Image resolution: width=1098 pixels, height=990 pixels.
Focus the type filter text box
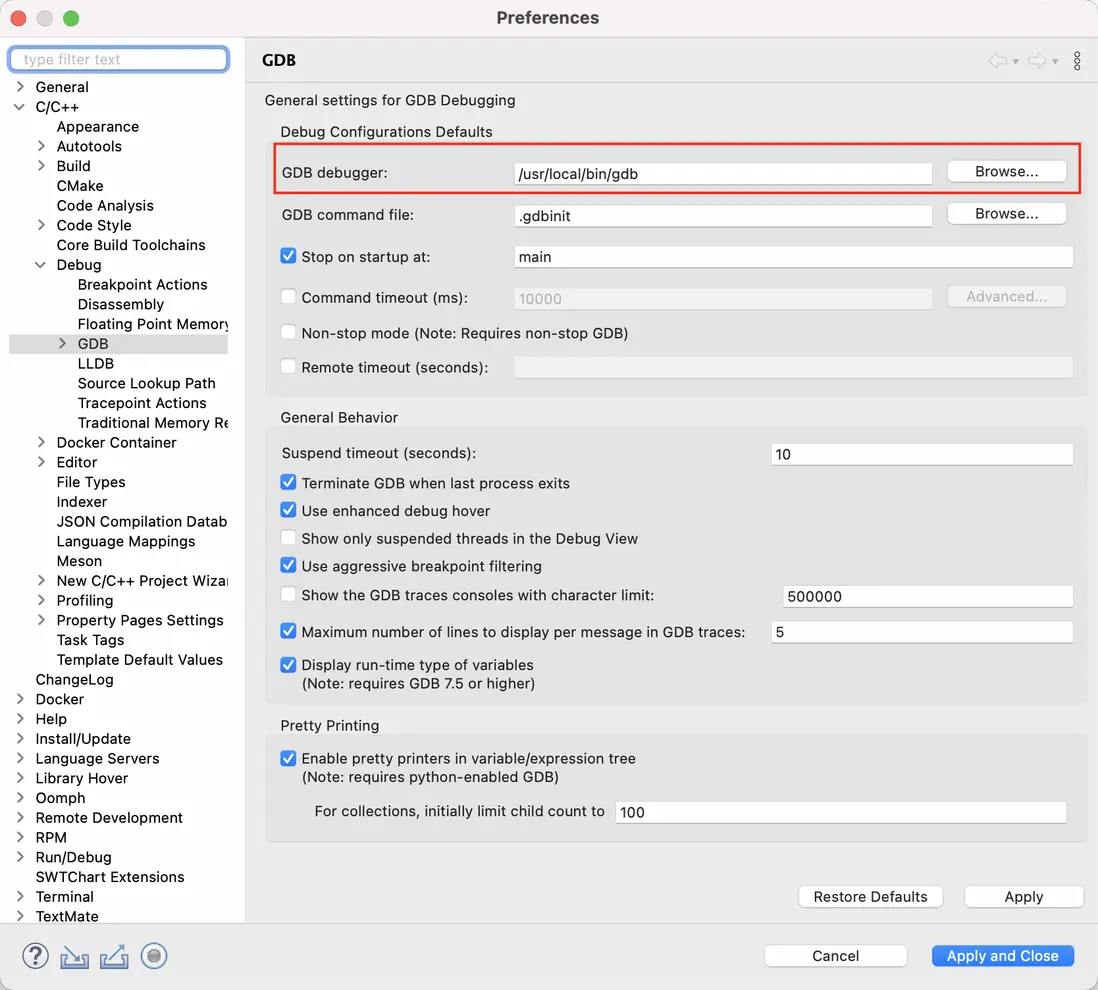coord(120,60)
